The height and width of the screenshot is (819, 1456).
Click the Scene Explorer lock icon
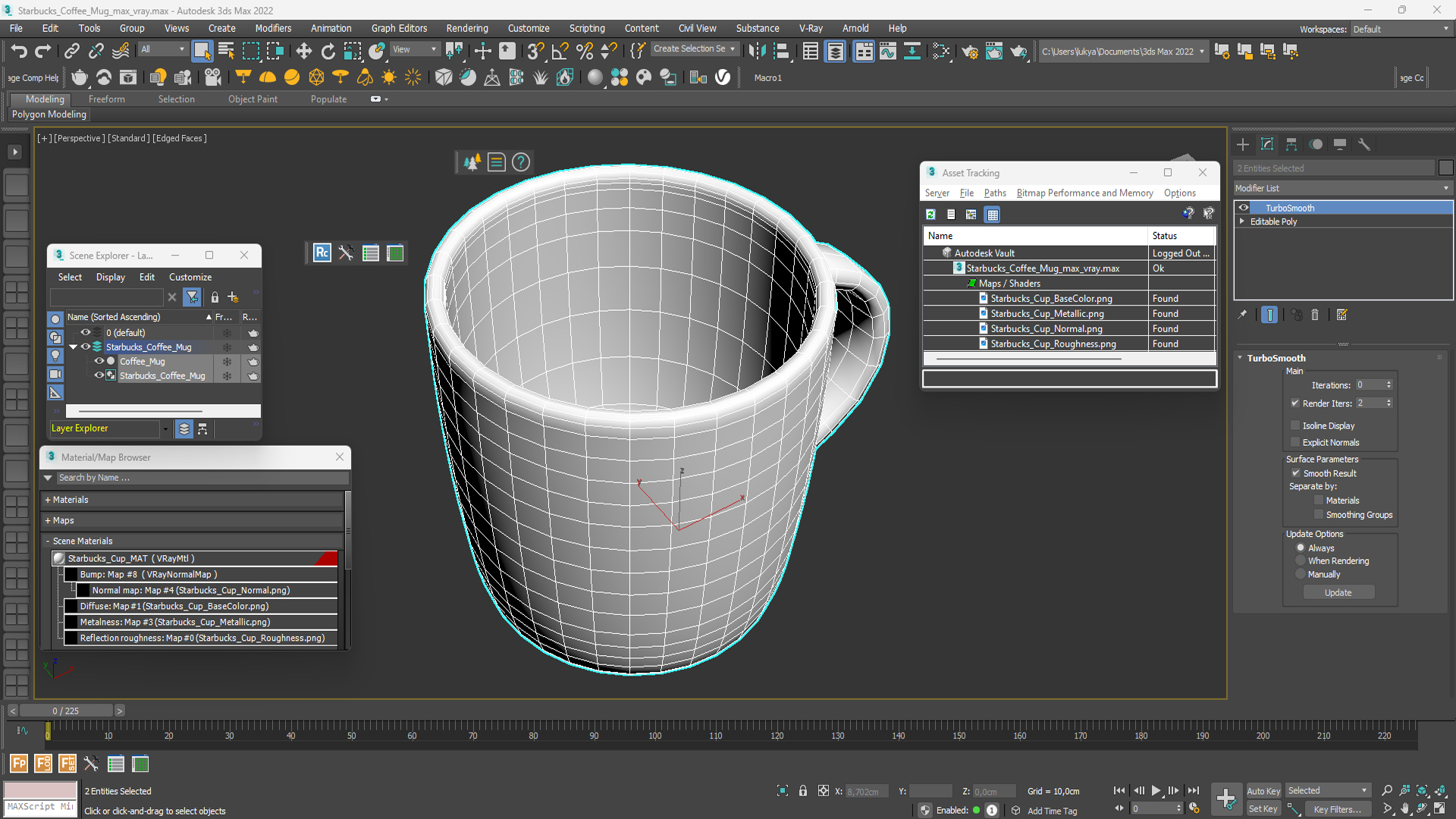[x=215, y=297]
